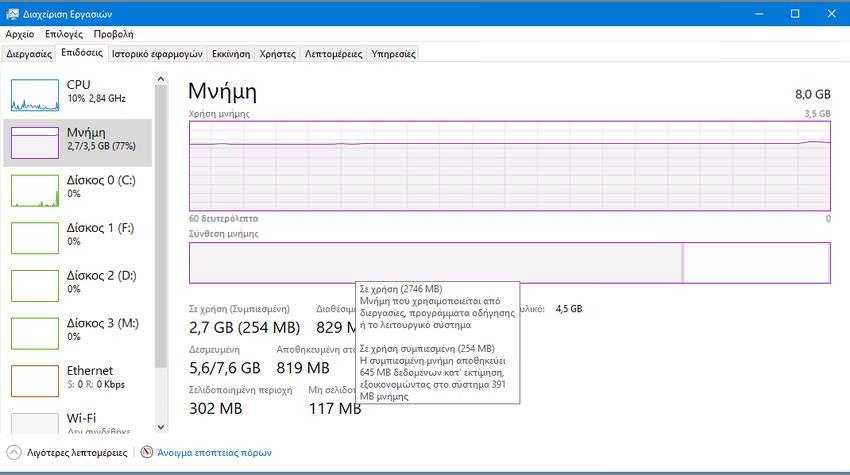Select the Ethernet graph thumbnail
The height and width of the screenshot is (475, 850).
coord(35,381)
